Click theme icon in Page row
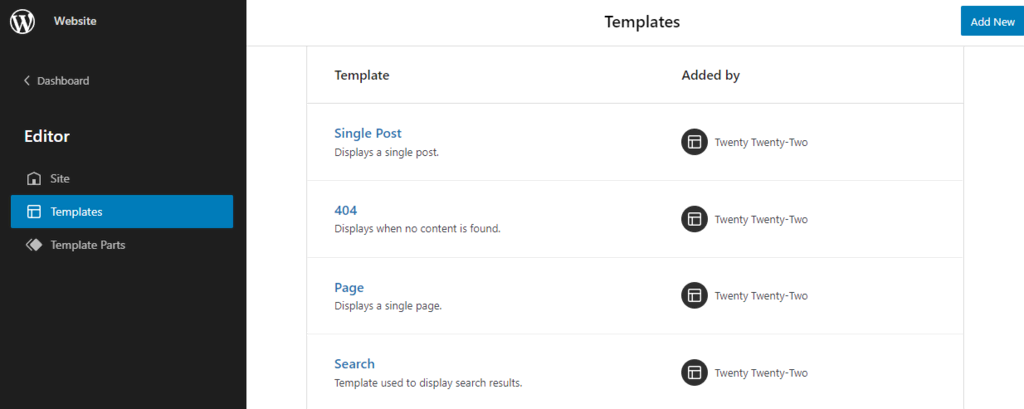 [694, 295]
